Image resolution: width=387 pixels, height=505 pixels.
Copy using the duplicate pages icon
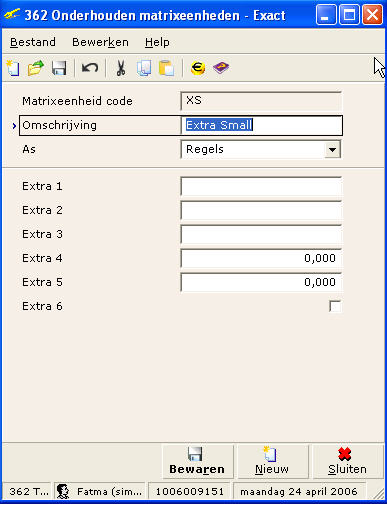pyautogui.click(x=144, y=68)
